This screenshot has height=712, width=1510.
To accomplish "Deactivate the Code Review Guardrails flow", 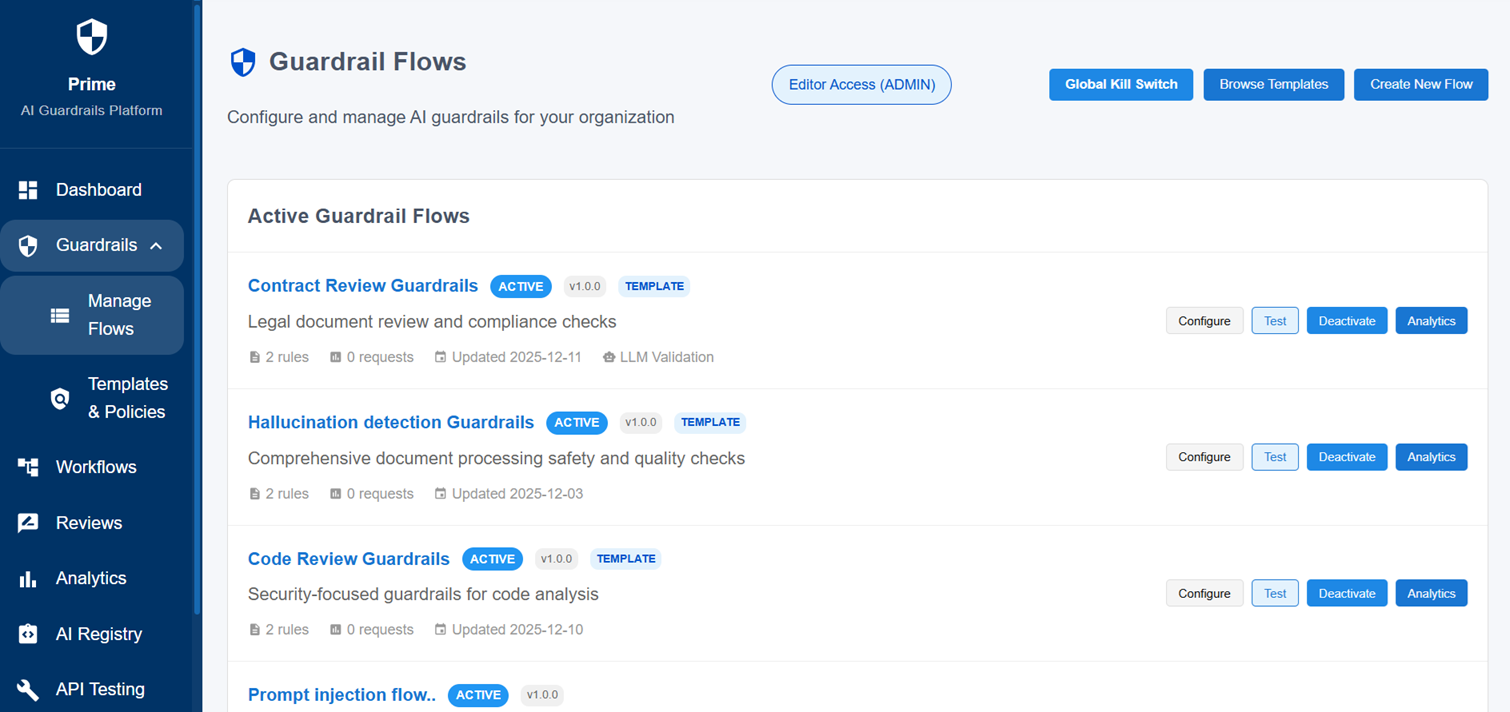I will pyautogui.click(x=1346, y=594).
